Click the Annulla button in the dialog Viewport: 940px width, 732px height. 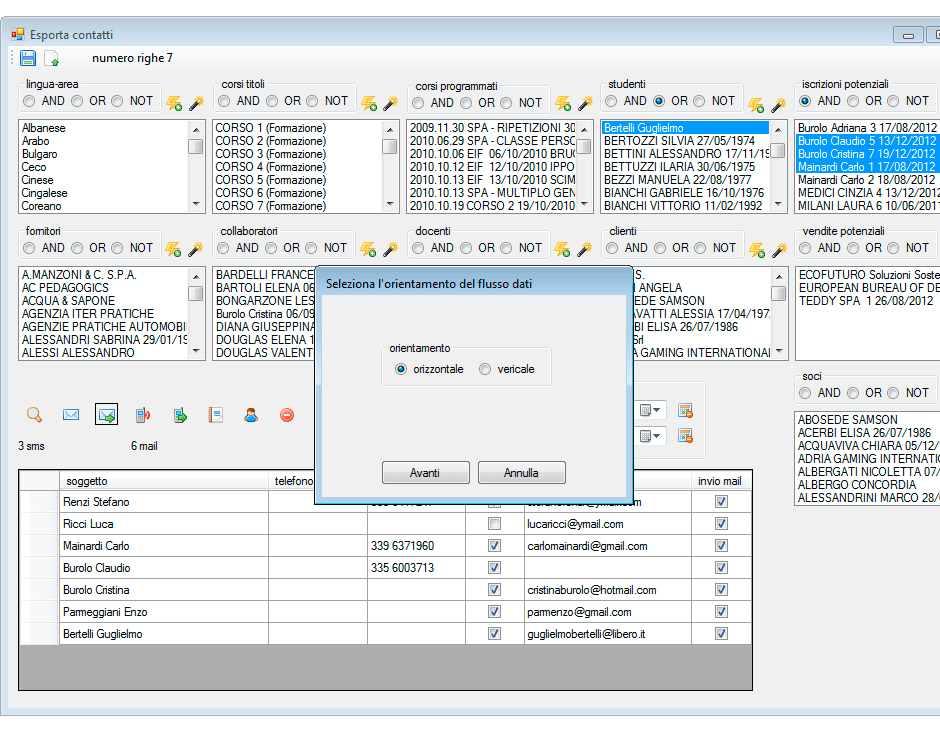pos(522,473)
